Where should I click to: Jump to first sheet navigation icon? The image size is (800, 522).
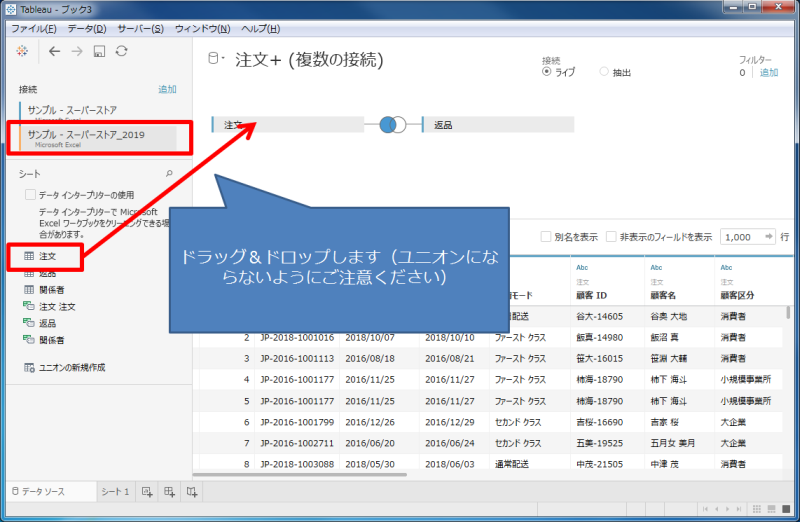[705, 509]
